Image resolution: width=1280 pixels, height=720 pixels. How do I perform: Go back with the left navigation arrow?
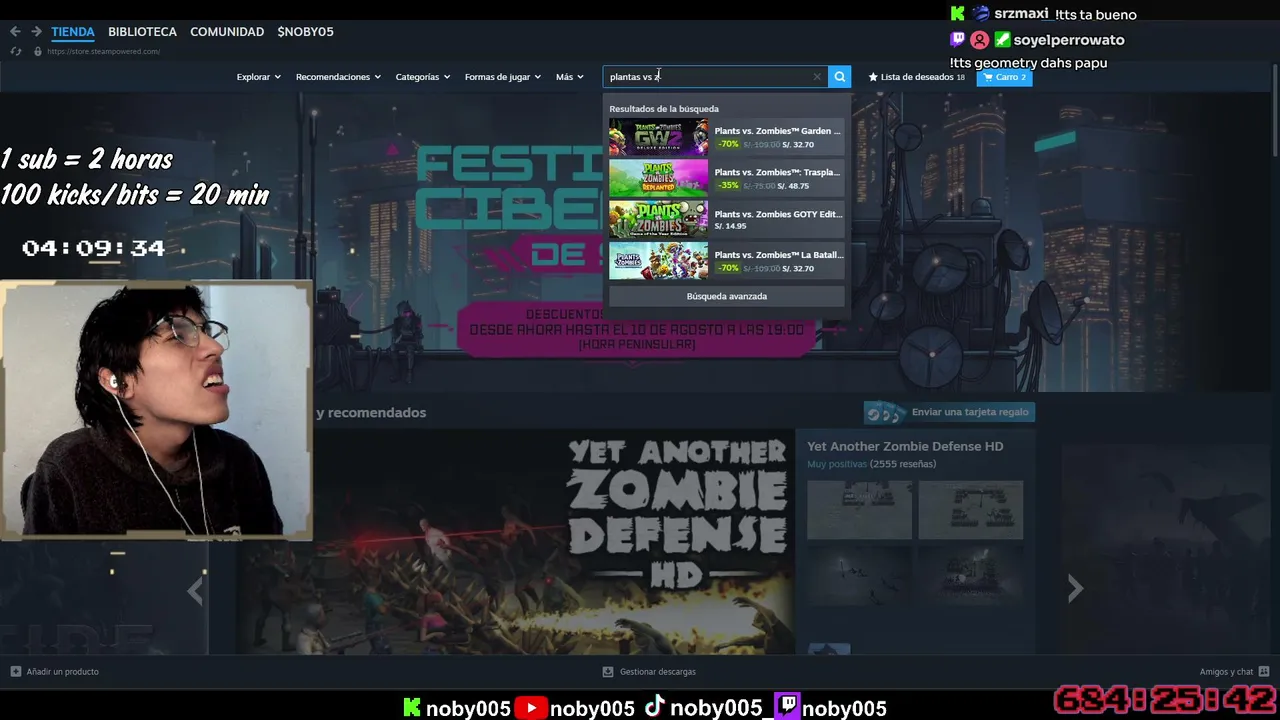pyautogui.click(x=15, y=32)
